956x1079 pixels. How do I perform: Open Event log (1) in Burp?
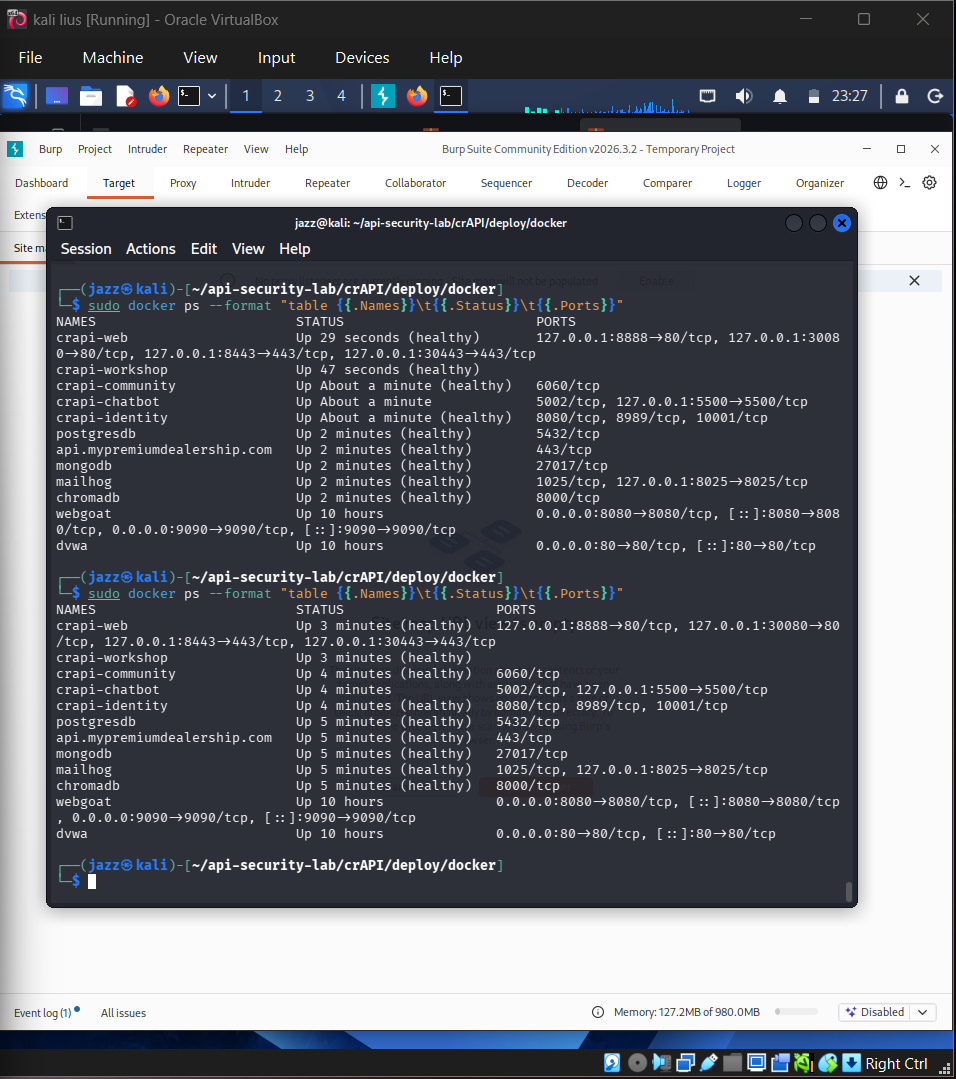coord(43,1013)
